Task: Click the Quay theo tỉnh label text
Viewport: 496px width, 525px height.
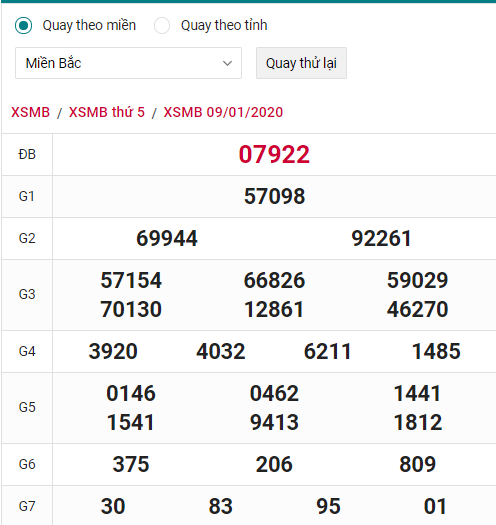Action: (224, 25)
